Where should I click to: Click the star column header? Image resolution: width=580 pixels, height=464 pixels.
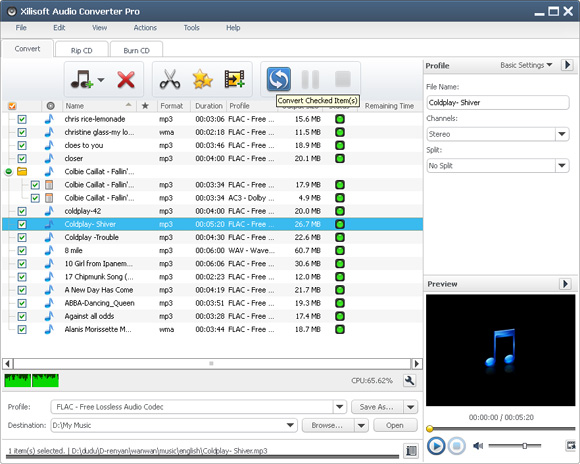145,106
